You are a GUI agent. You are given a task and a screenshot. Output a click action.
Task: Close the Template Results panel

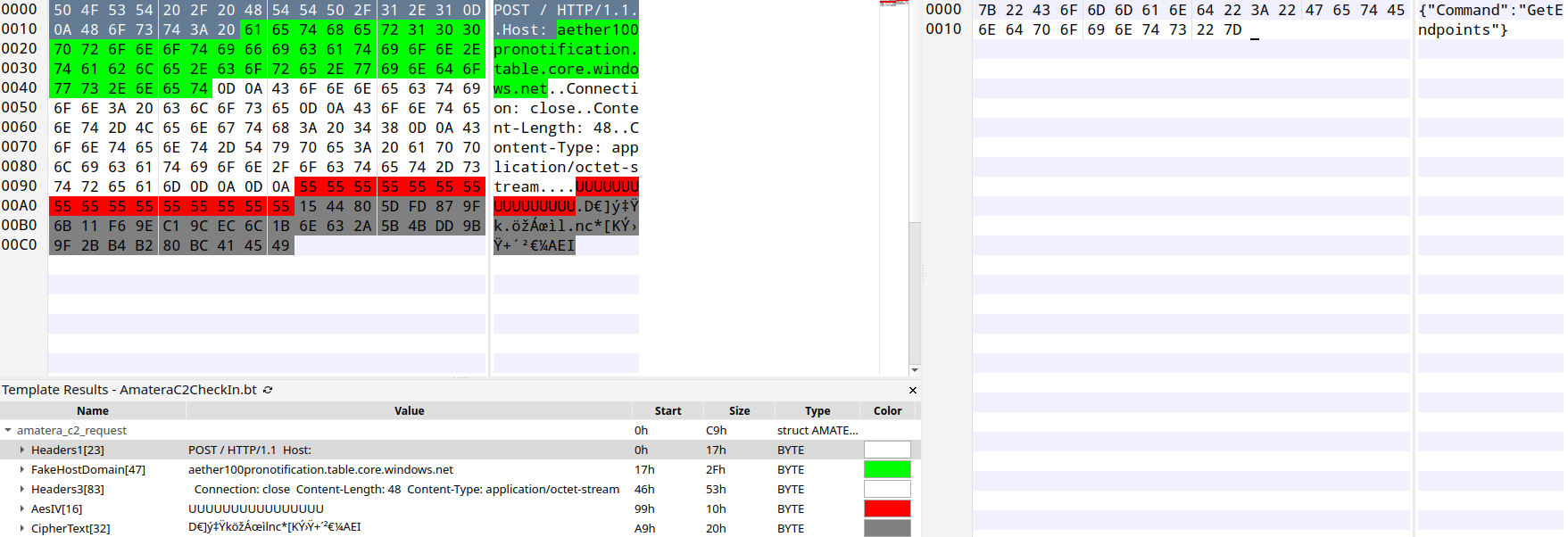click(x=913, y=390)
